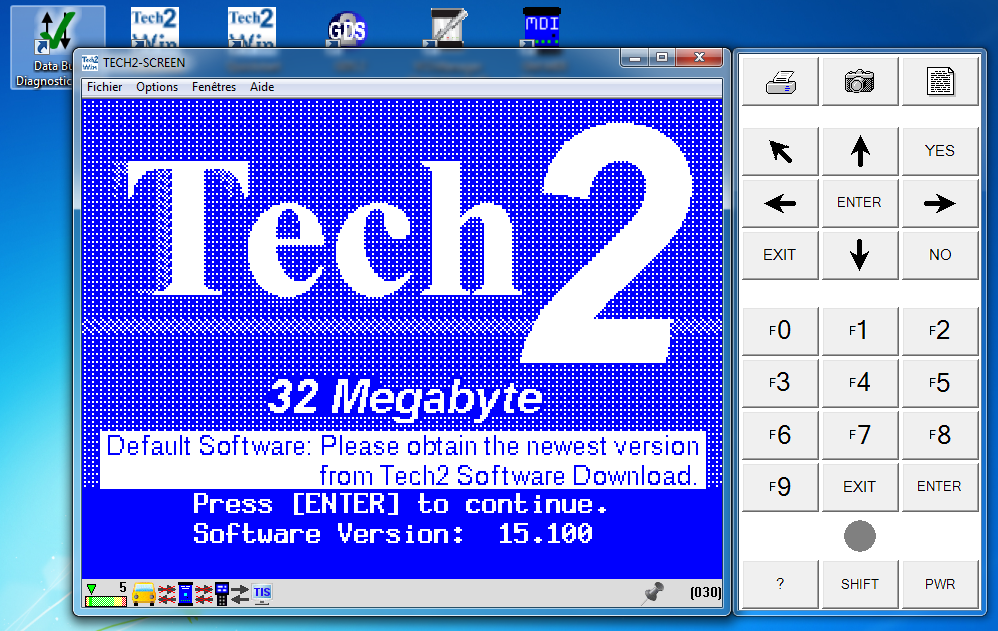The height and width of the screenshot is (631, 998).
Task: Open the second Tech2Win desktop shortcut
Action: (252, 29)
